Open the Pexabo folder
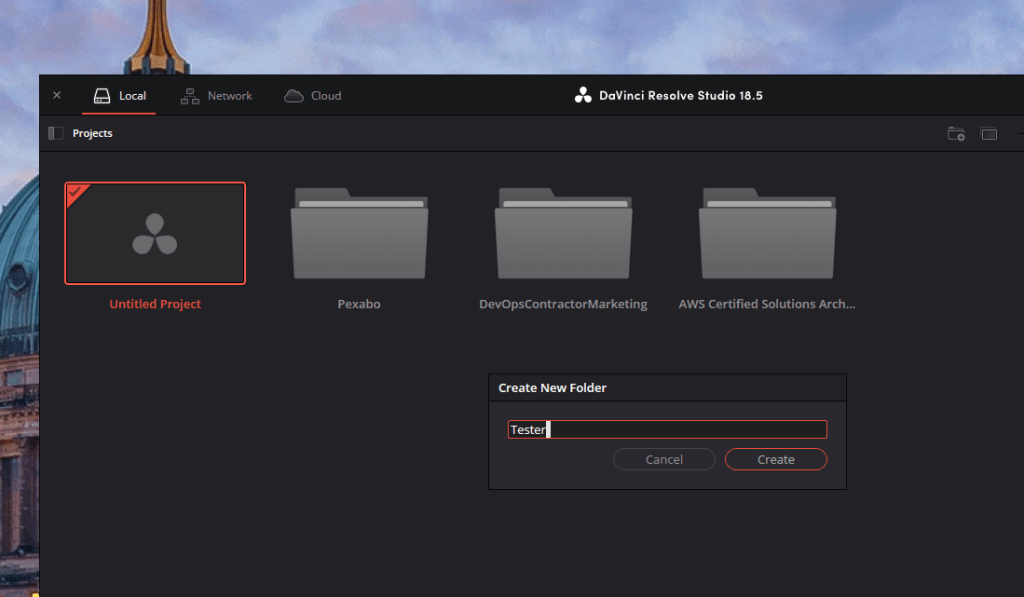 tap(359, 233)
